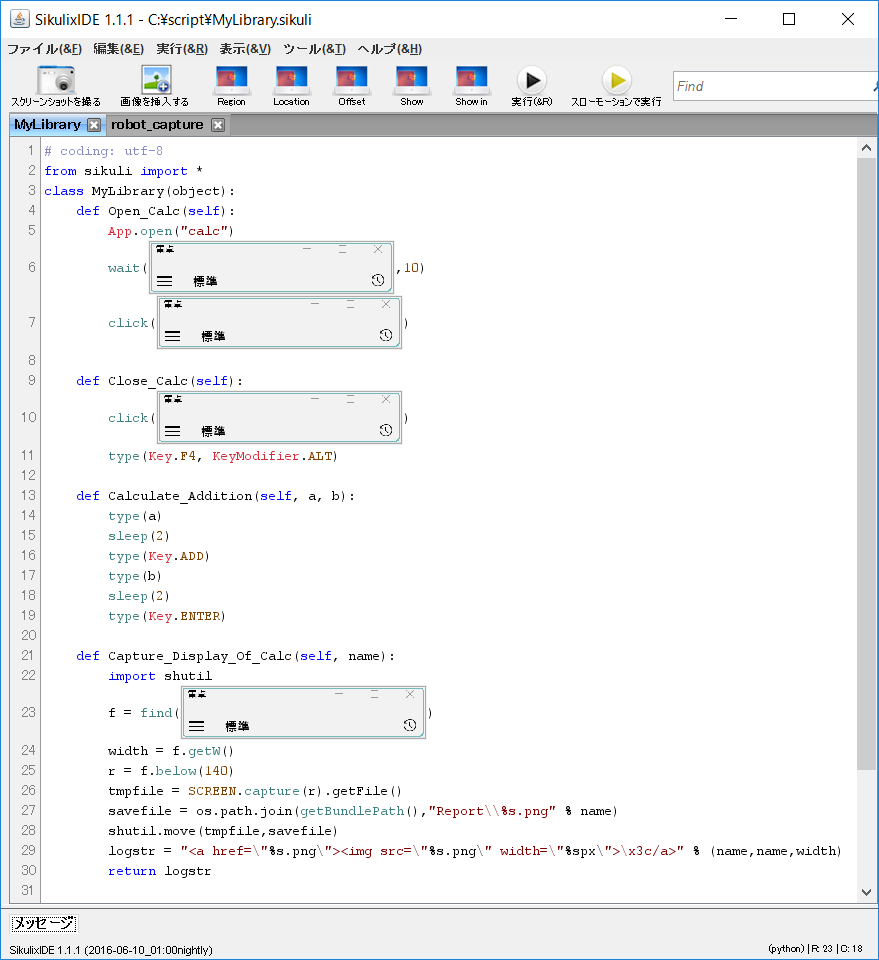This screenshot has width=879, height=960.
Task: Open the 実行(R) menu
Action: (182, 48)
